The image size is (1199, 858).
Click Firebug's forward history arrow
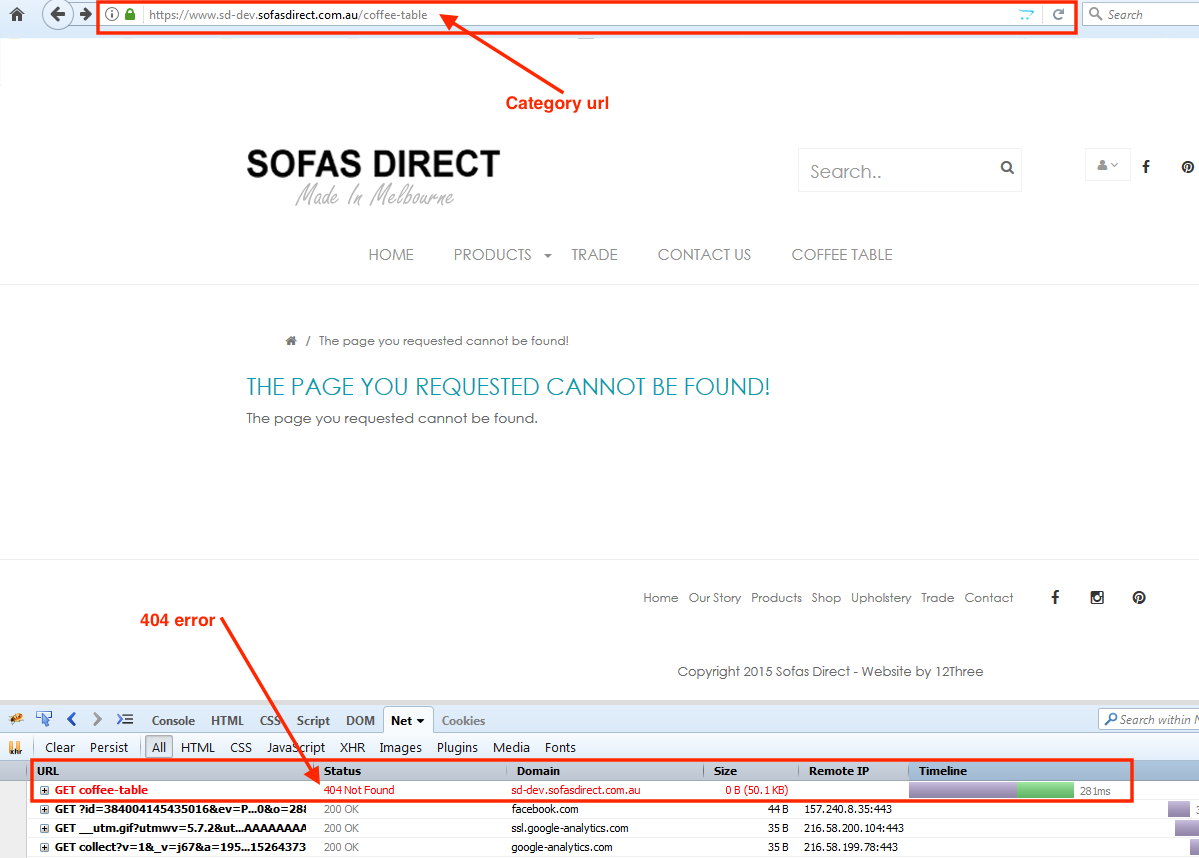(x=97, y=719)
